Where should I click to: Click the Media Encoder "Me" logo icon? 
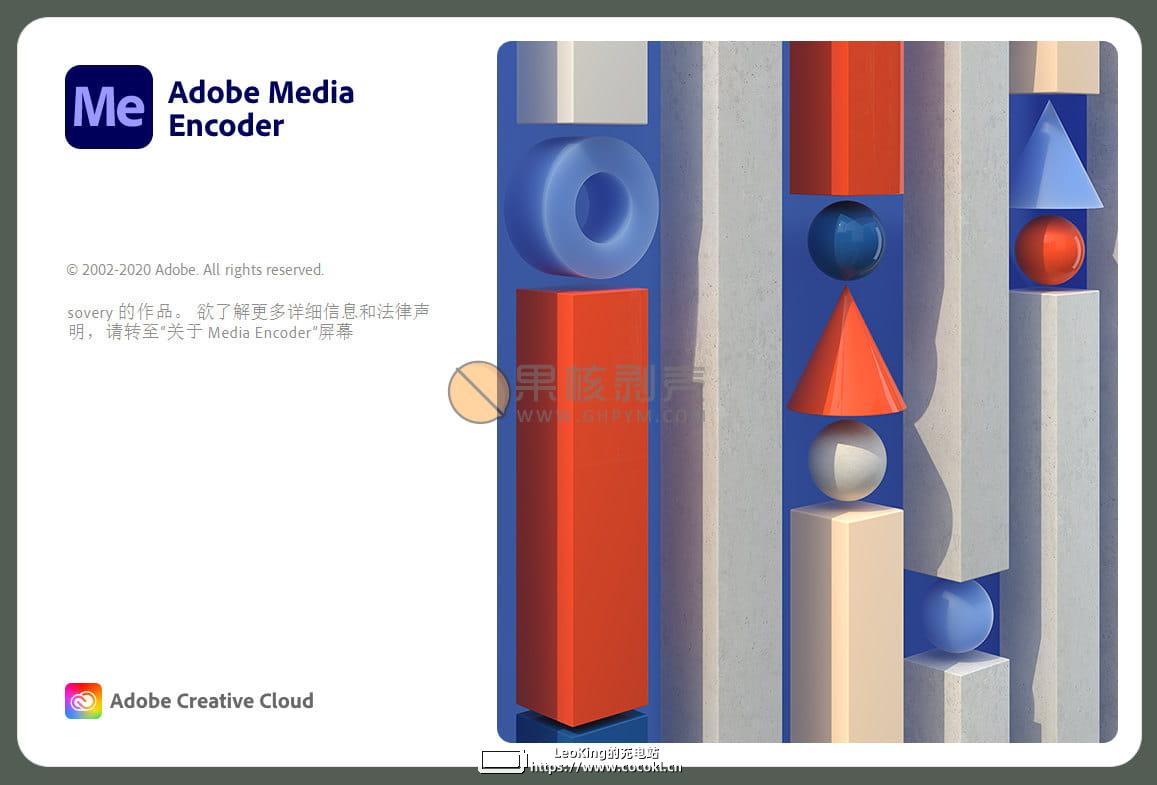pyautogui.click(x=108, y=107)
